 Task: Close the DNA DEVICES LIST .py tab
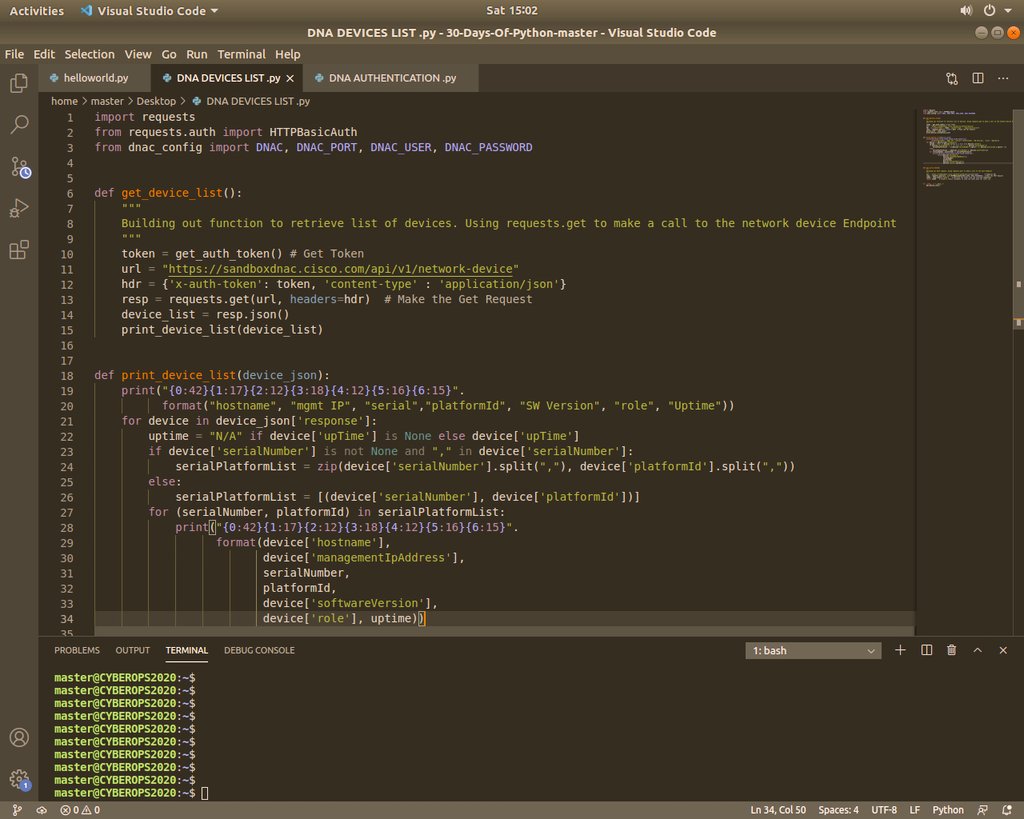tap(290, 78)
